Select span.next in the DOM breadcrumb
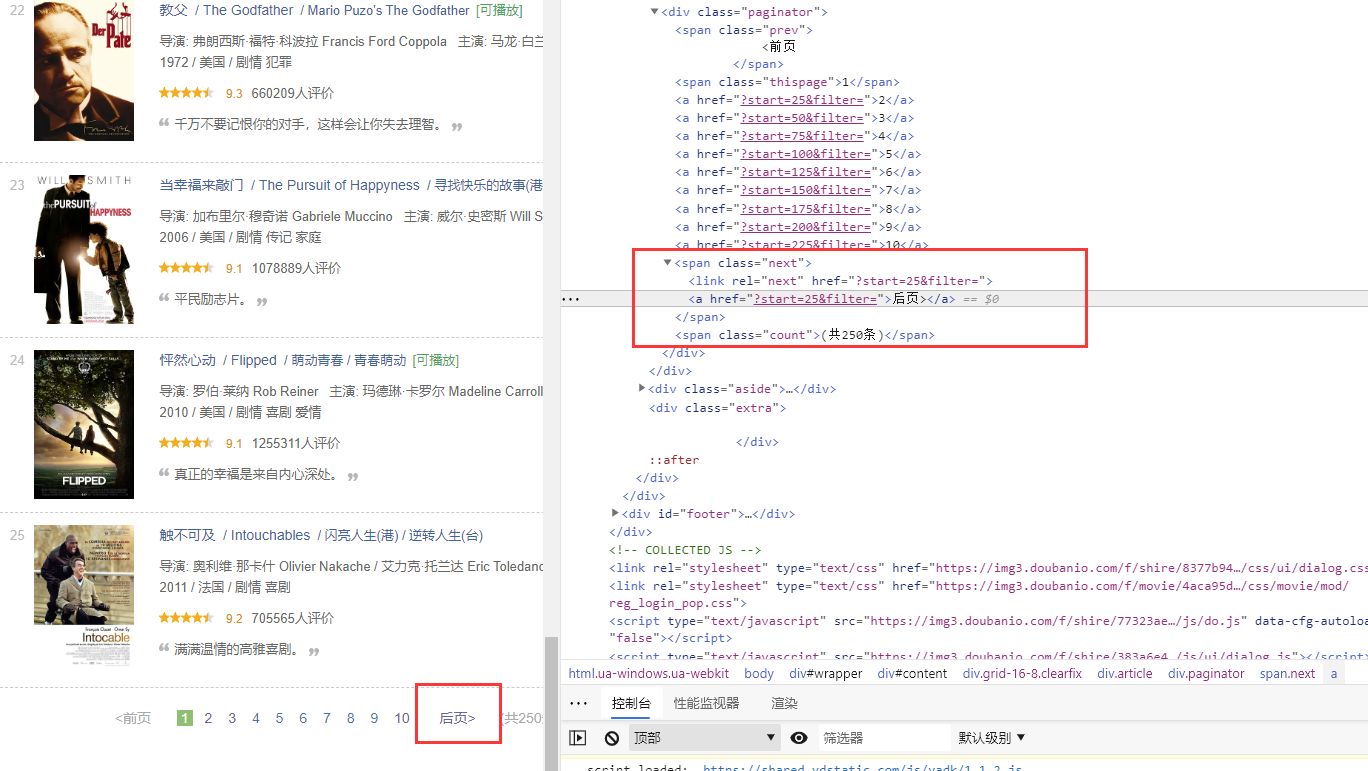The width and height of the screenshot is (1368, 771). tap(1287, 673)
